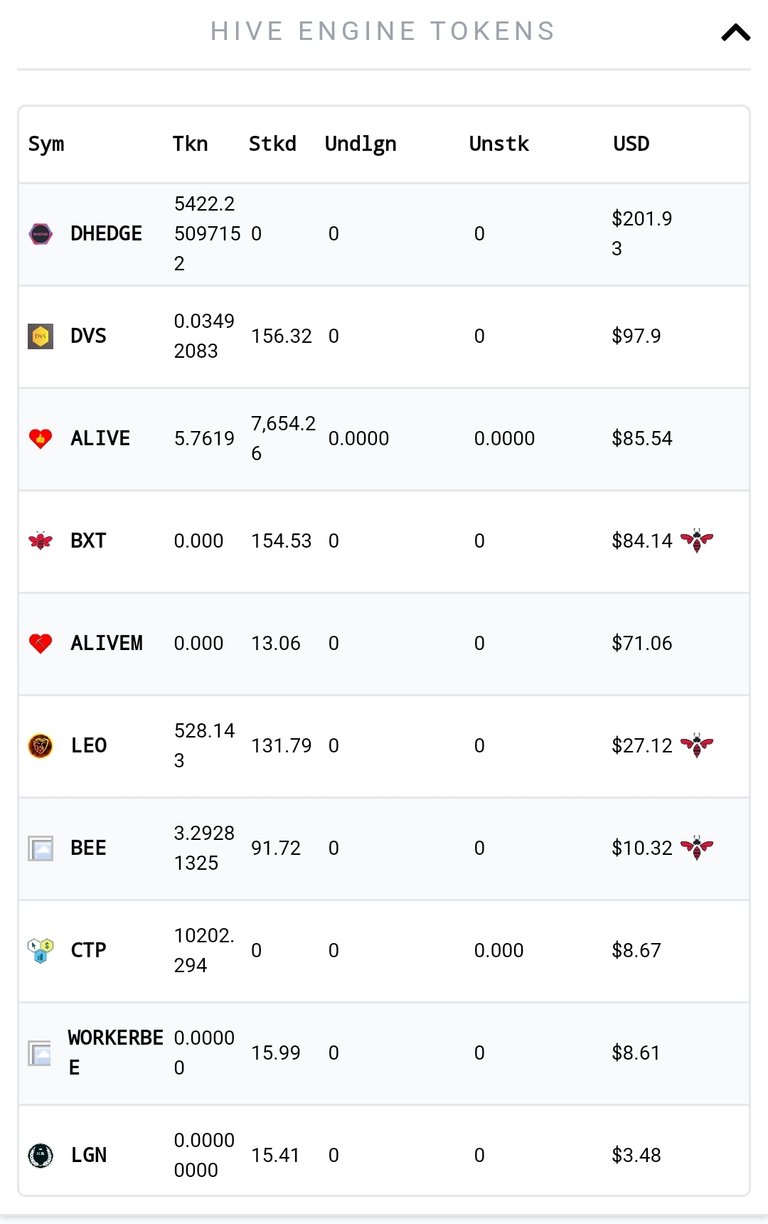Click the CTP hexagon token icon
Screen dimensions: 768x1224
(40, 950)
